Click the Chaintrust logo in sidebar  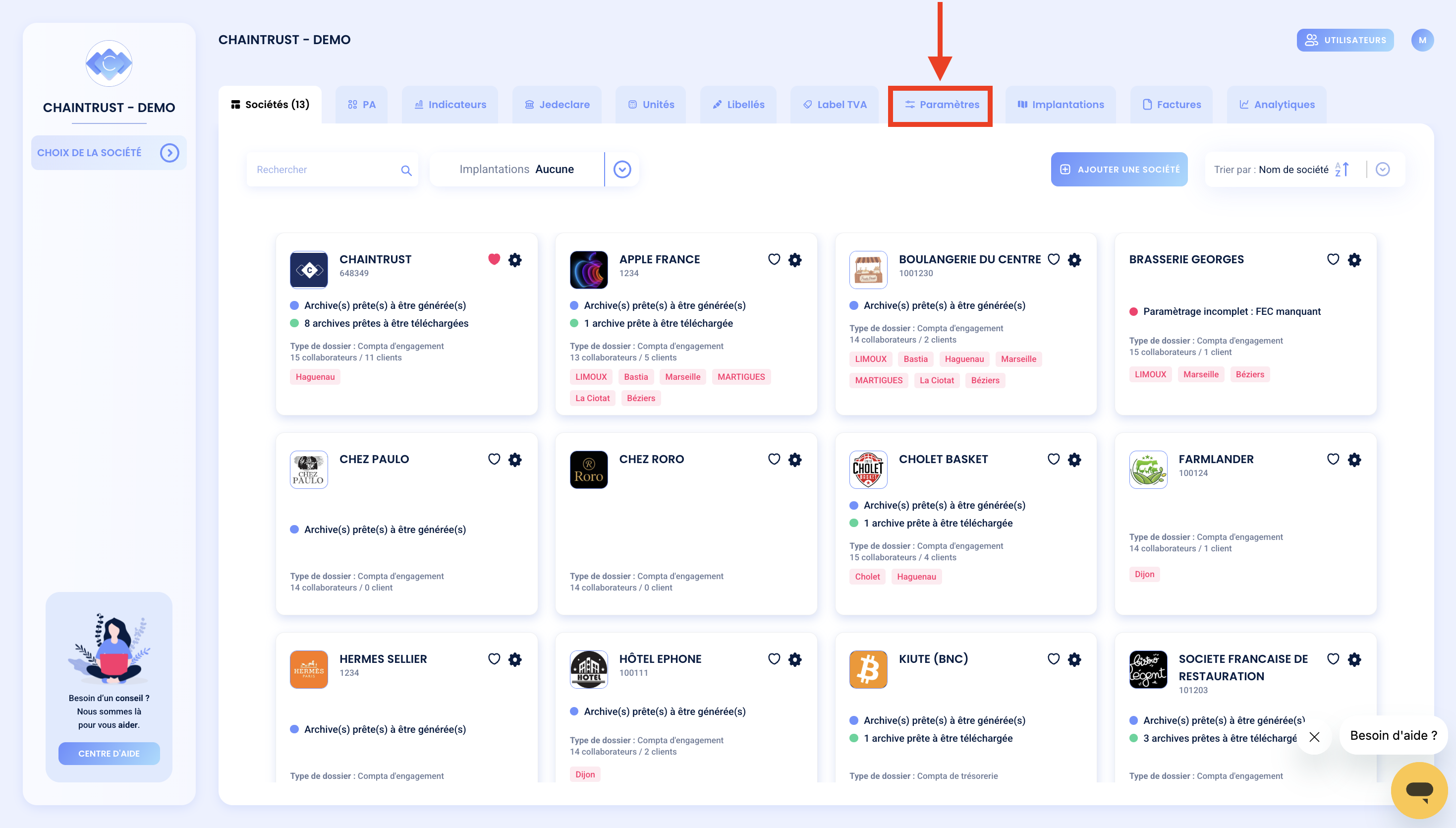point(109,63)
